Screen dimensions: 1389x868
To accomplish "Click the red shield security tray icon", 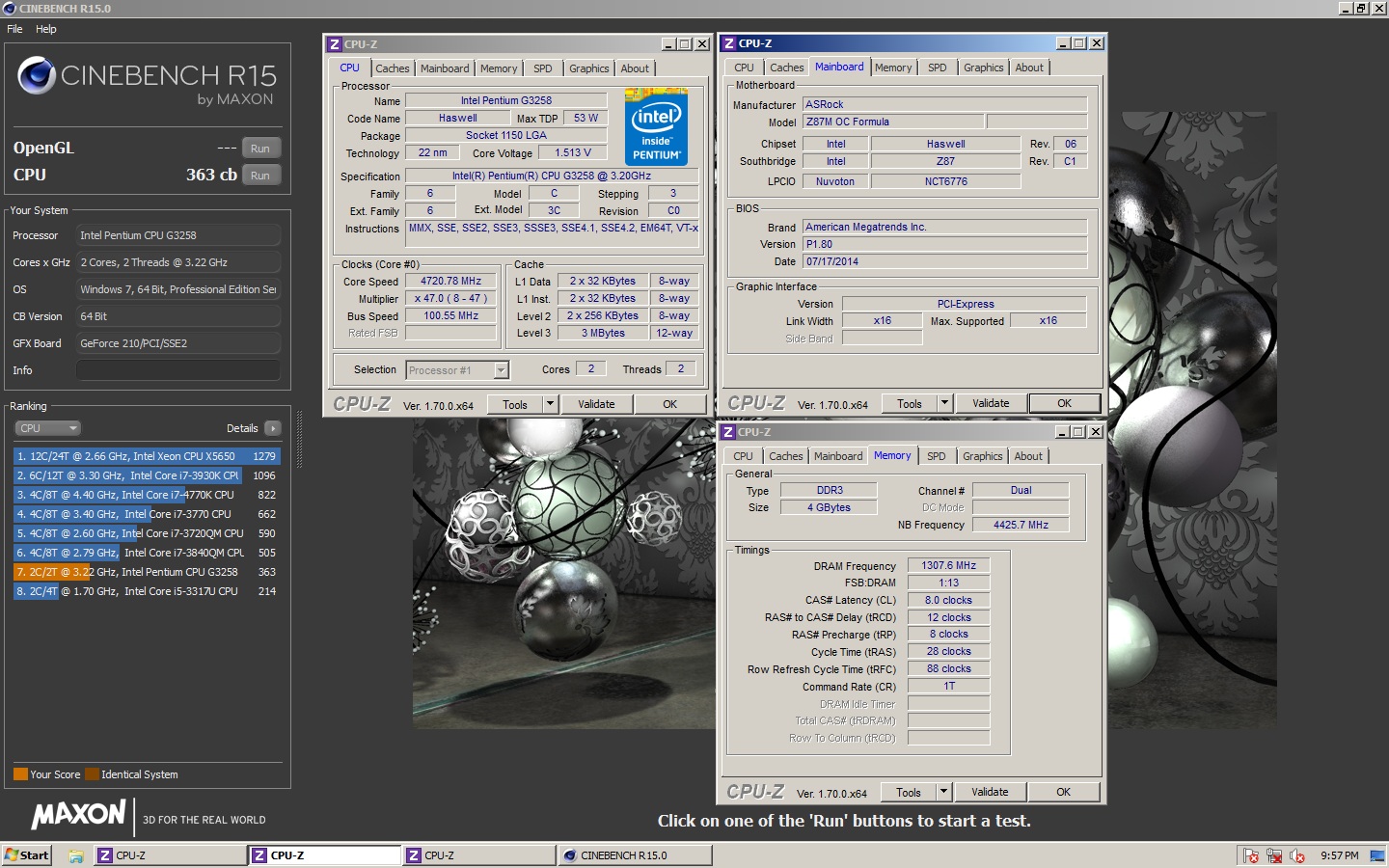I will click(1251, 855).
